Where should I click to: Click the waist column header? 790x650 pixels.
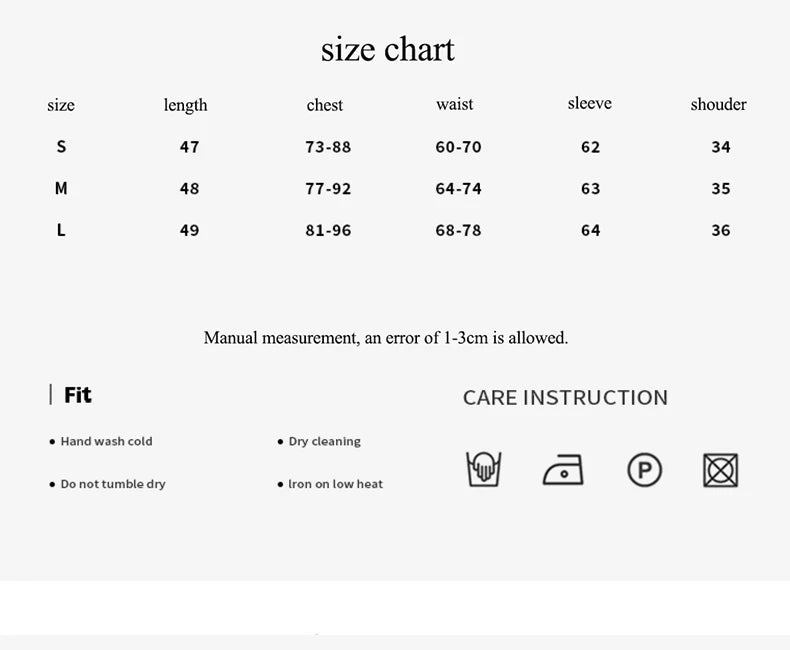[x=455, y=104]
